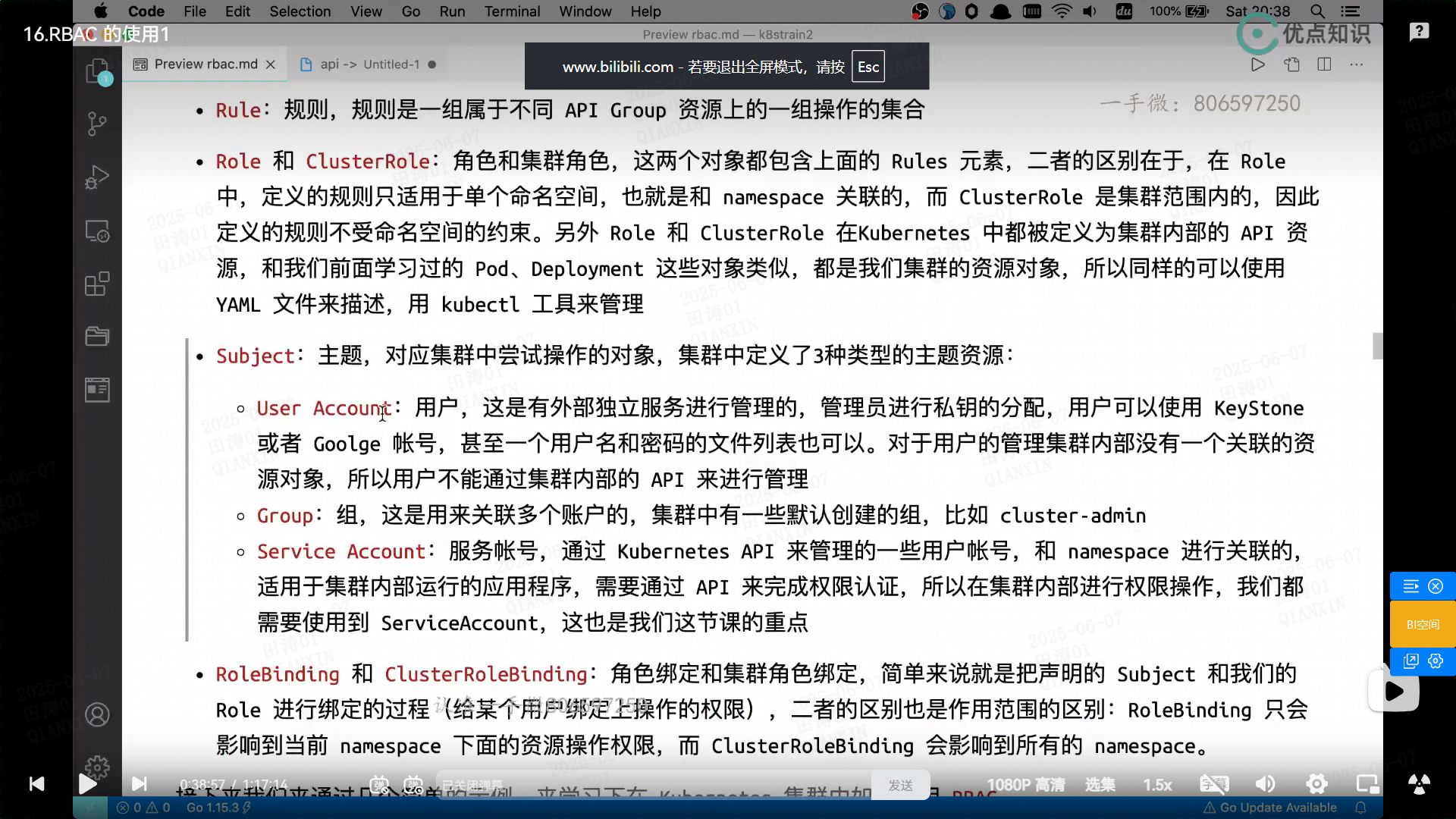Viewport: 1456px width, 819px height.
Task: Open Run and Debug panel icon
Action: coord(97,177)
